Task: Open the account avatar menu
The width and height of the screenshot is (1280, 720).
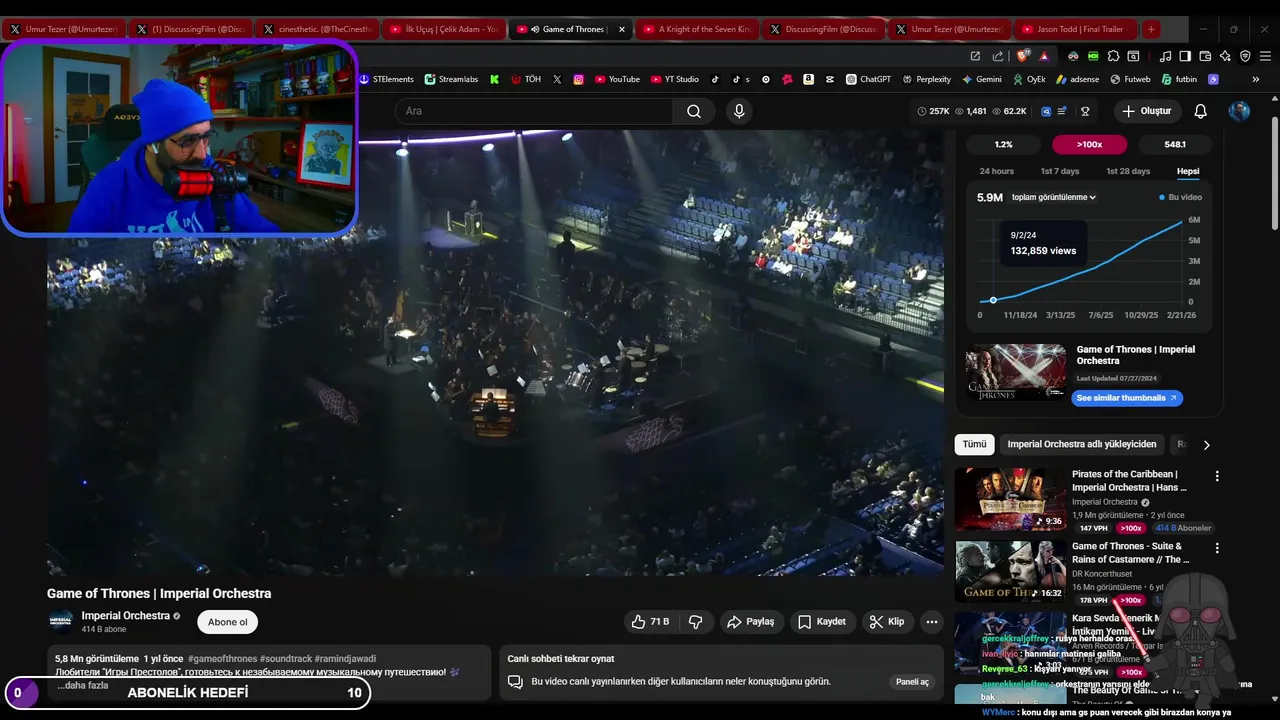Action: (x=1239, y=111)
